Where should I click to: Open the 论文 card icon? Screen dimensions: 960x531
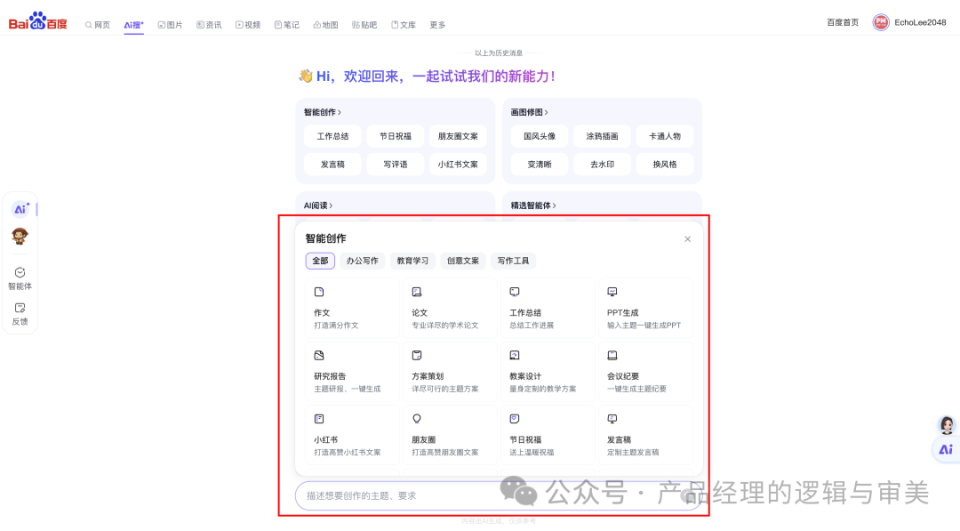tap(417, 292)
